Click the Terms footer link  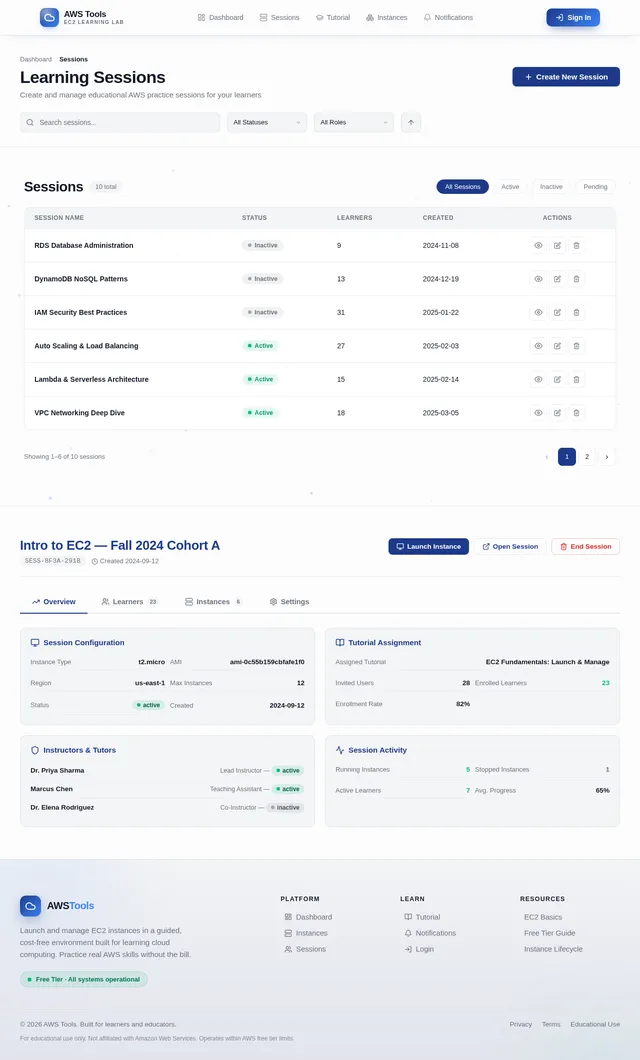point(551,1024)
